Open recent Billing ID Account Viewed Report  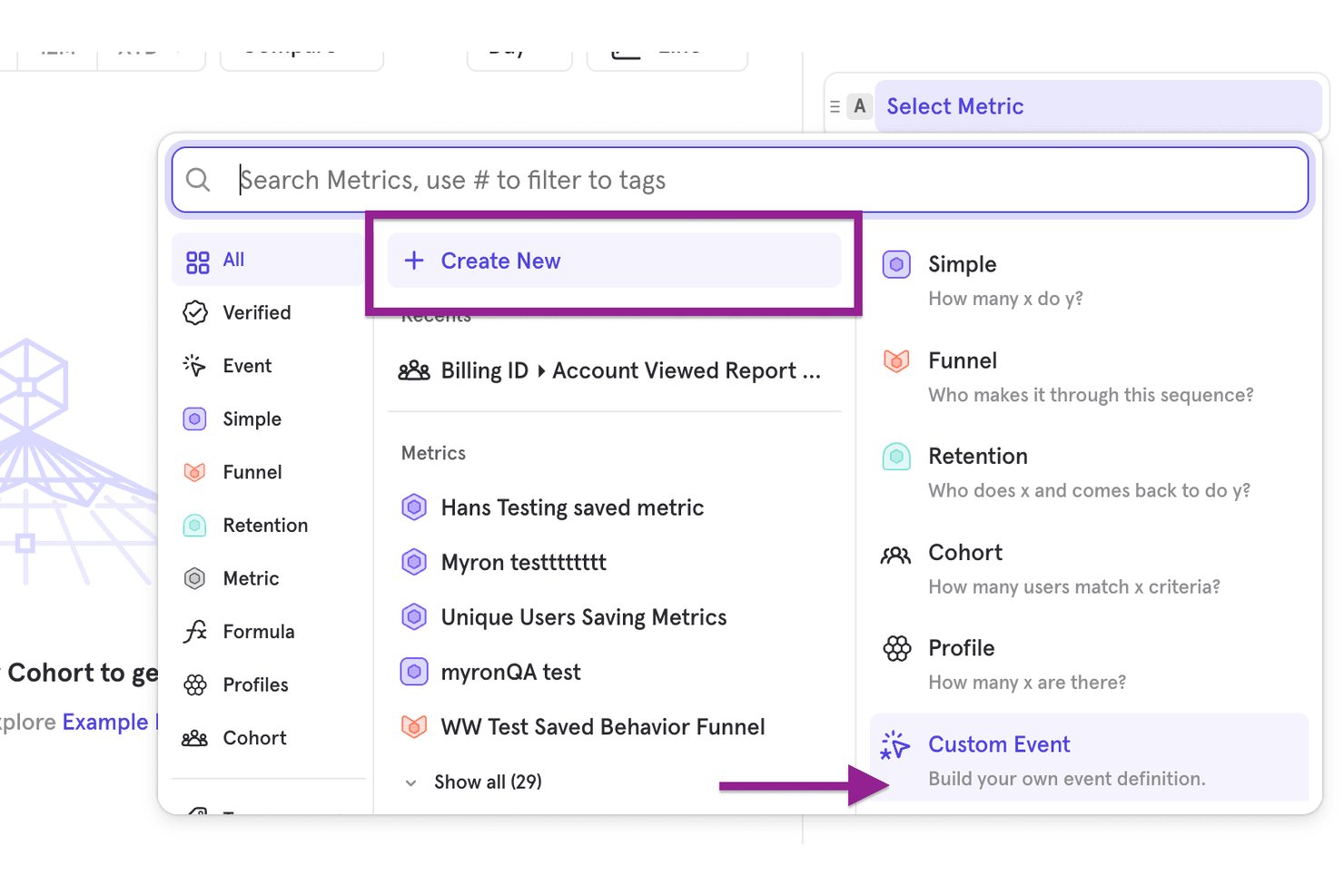[x=614, y=370]
